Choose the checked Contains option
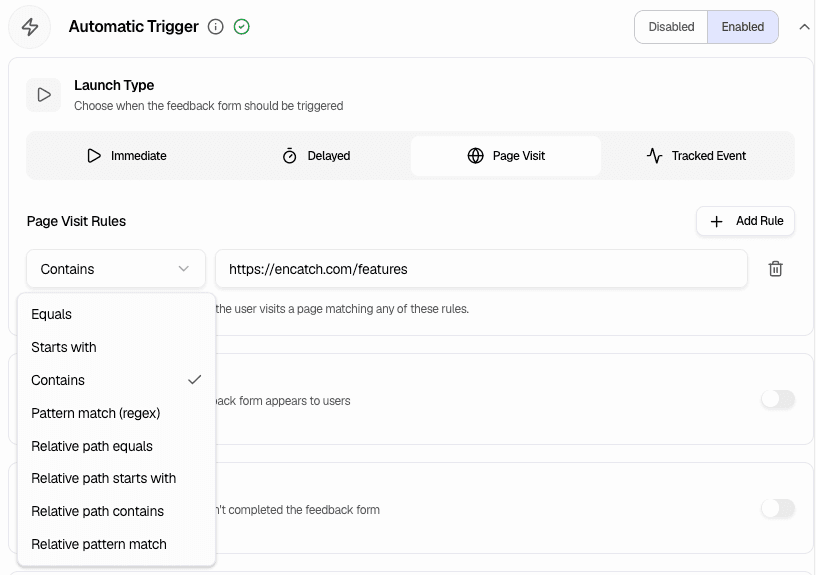Screen dimensions: 816x575 [117, 380]
